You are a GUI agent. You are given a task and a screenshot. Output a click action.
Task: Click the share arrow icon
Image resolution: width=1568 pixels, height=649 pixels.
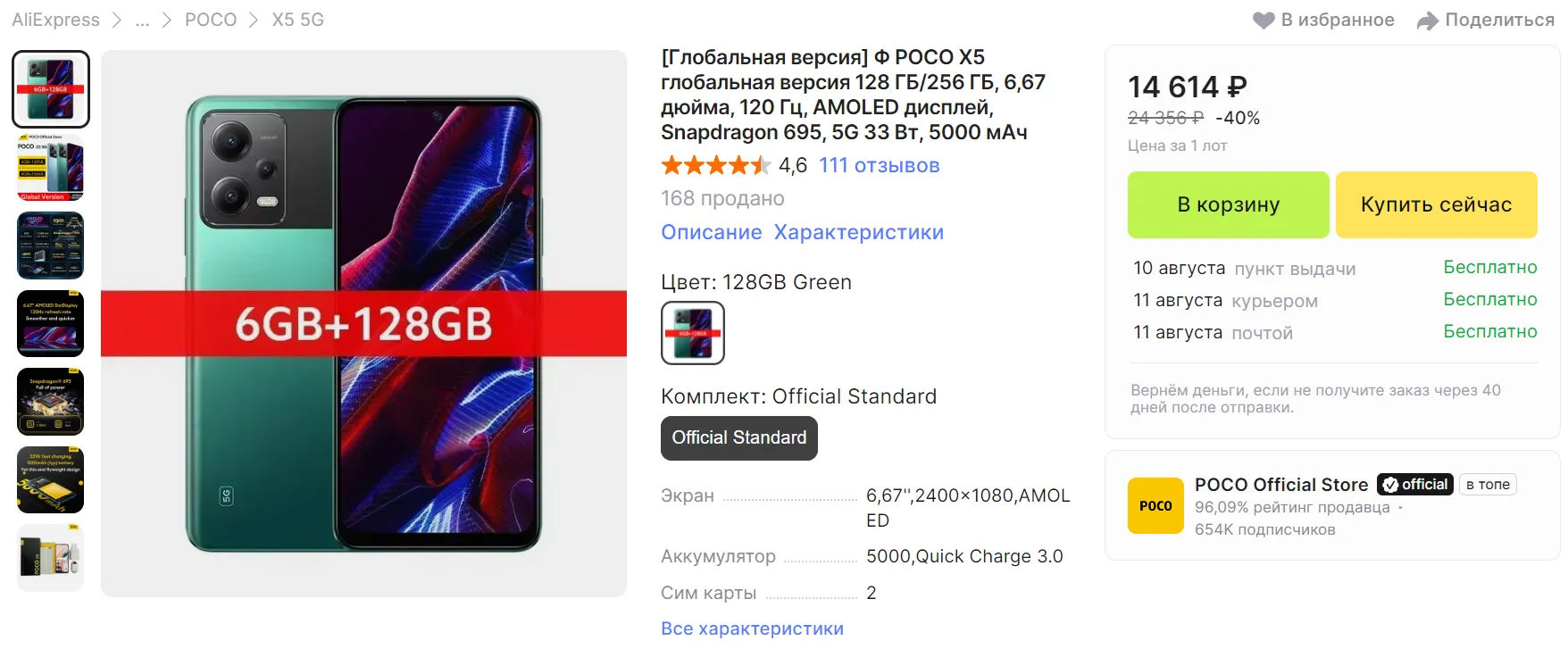1427,21
